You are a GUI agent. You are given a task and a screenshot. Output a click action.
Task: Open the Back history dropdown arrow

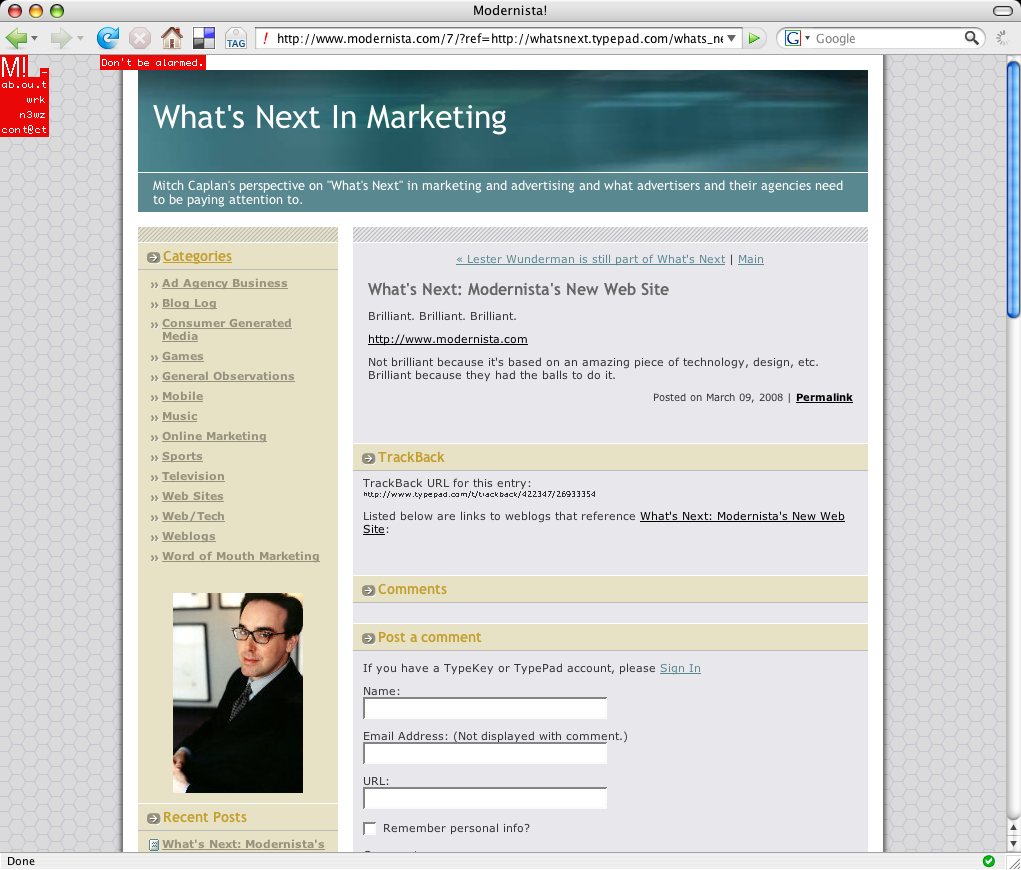coord(35,38)
